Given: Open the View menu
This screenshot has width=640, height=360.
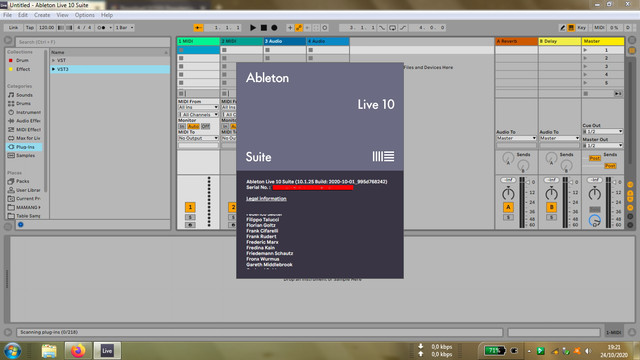Looking at the screenshot, I should pyautogui.click(x=62, y=15).
